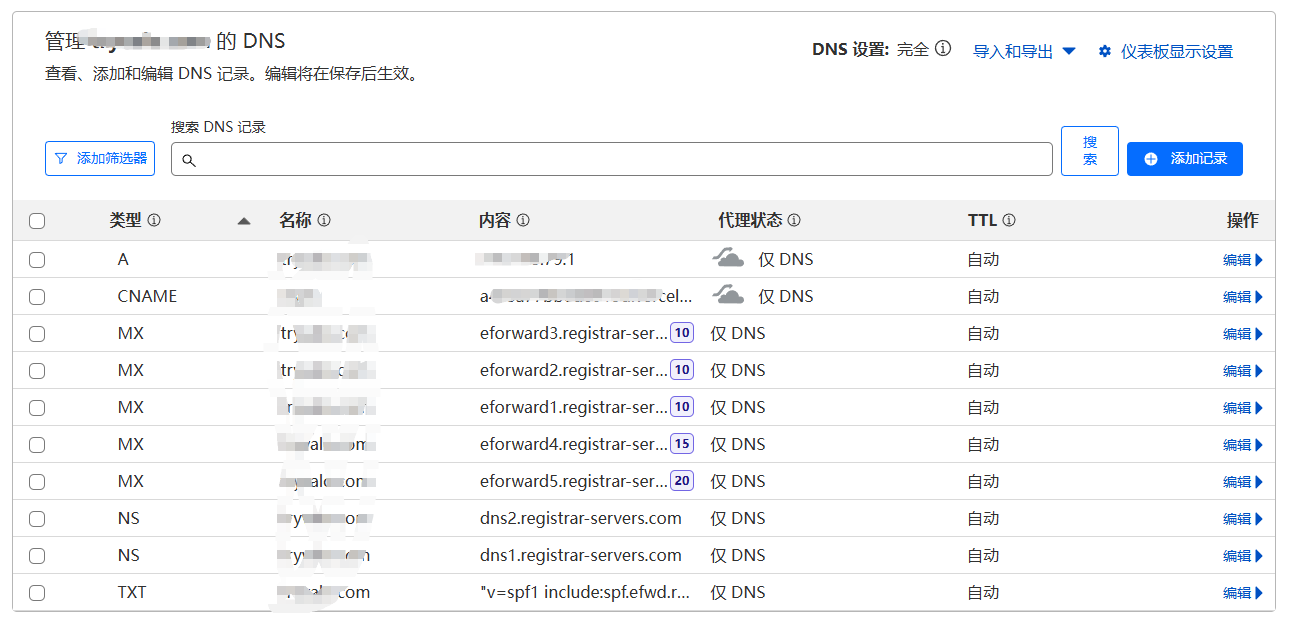Click the info icon next to 代理状态 header
Screen dimensions: 1295x621
click(794, 220)
